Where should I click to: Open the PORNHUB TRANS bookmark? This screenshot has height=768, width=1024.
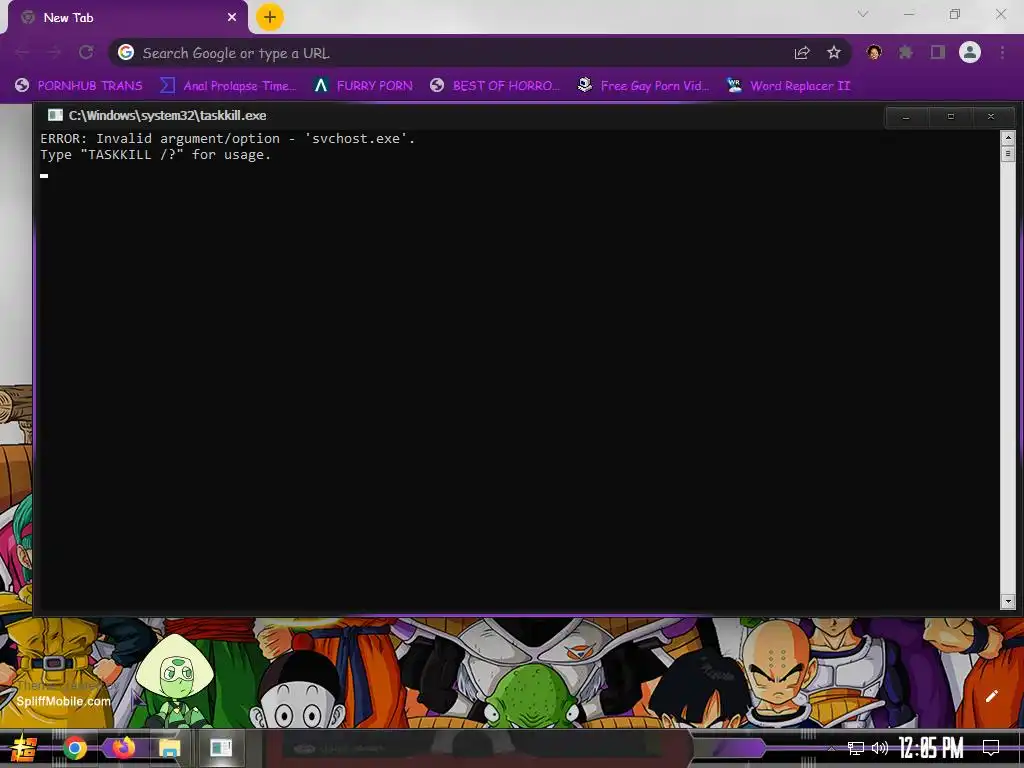click(x=78, y=86)
